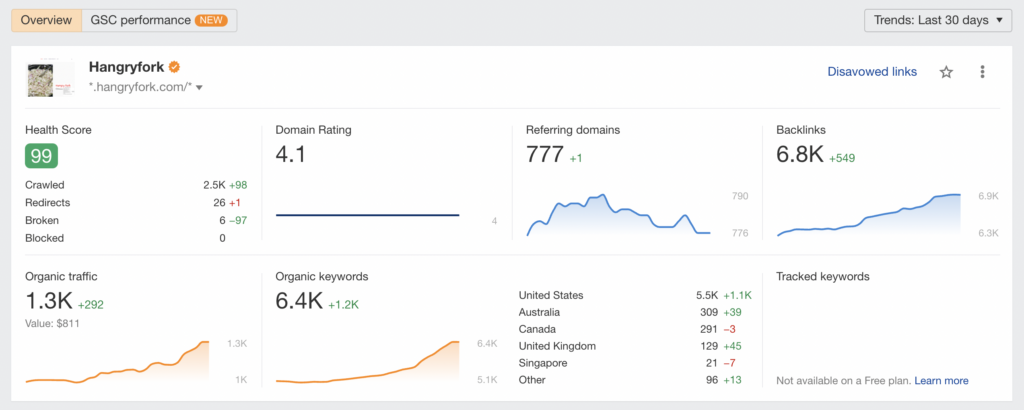Select the Canada keyword row
This screenshot has width=1024, height=410.
635,329
